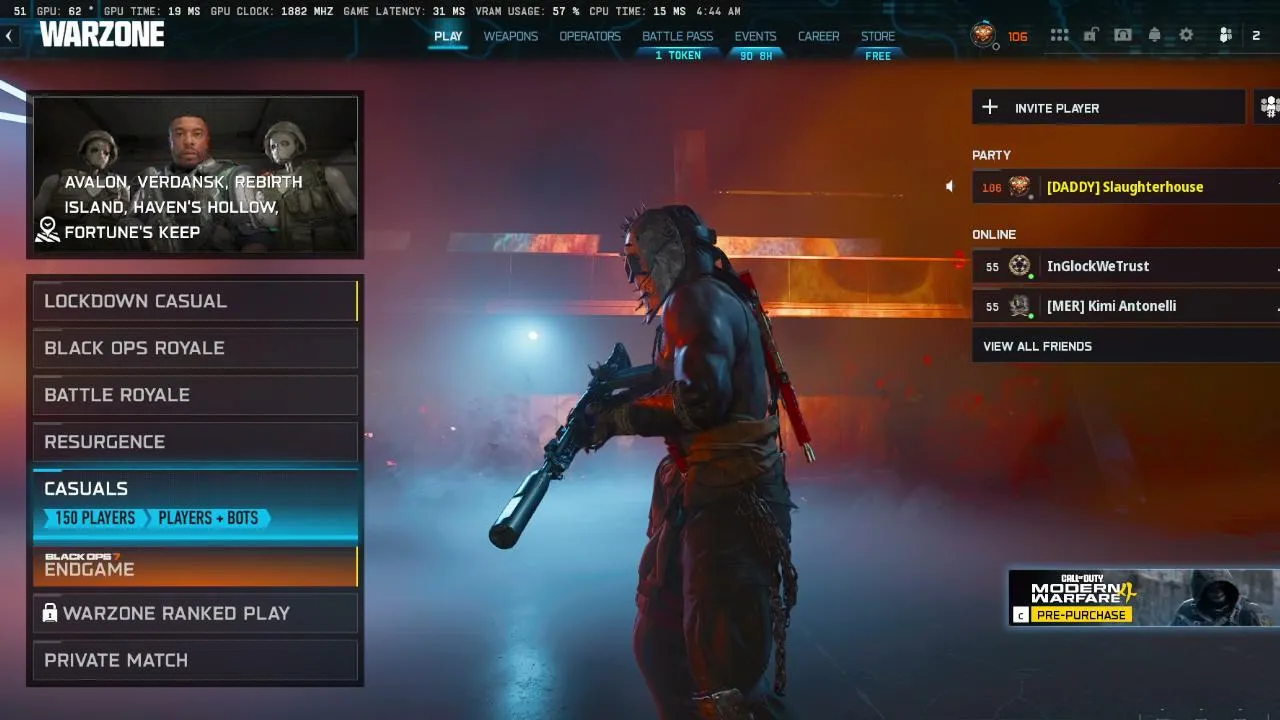The width and height of the screenshot is (1280, 720).
Task: Click the FREE label under Store
Action: (878, 56)
